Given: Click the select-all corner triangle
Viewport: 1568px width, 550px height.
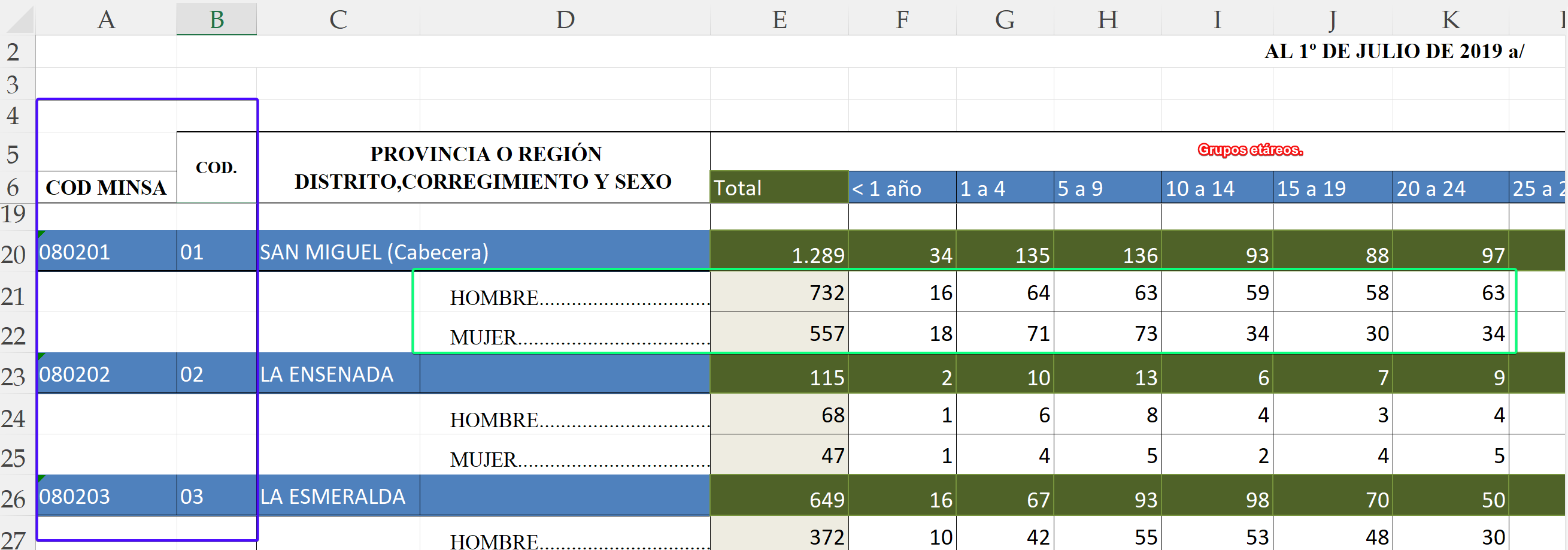Looking at the screenshot, I should click(x=19, y=20).
